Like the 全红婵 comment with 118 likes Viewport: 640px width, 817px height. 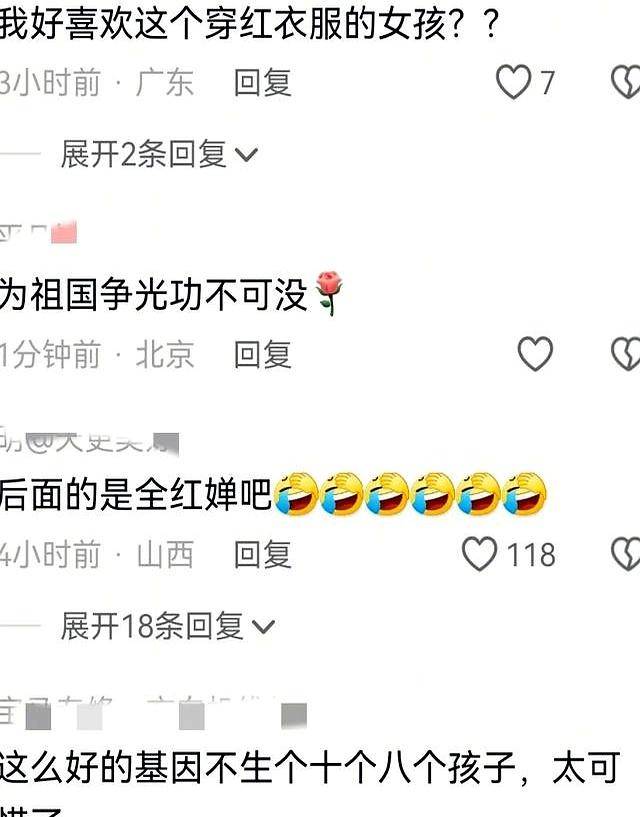(479, 554)
